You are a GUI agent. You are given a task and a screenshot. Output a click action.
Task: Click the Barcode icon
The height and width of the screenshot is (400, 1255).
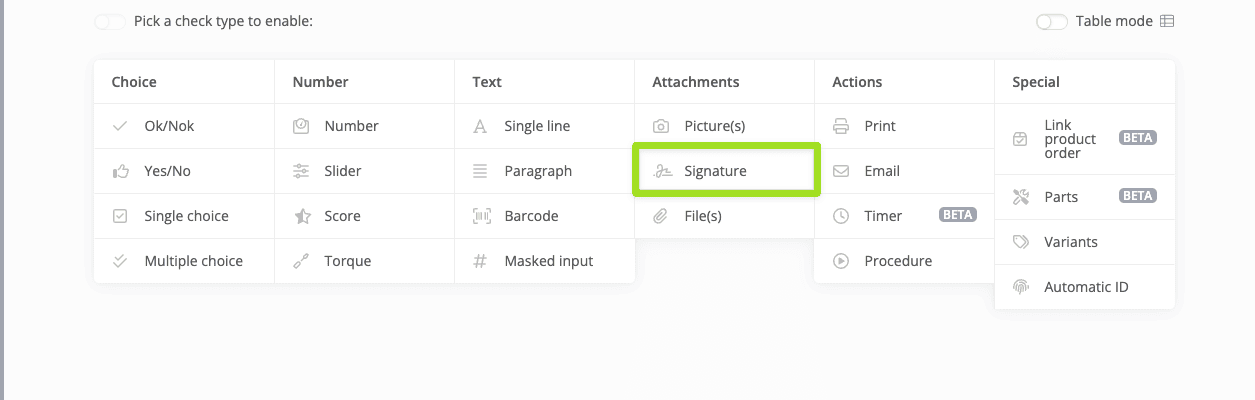coord(481,216)
